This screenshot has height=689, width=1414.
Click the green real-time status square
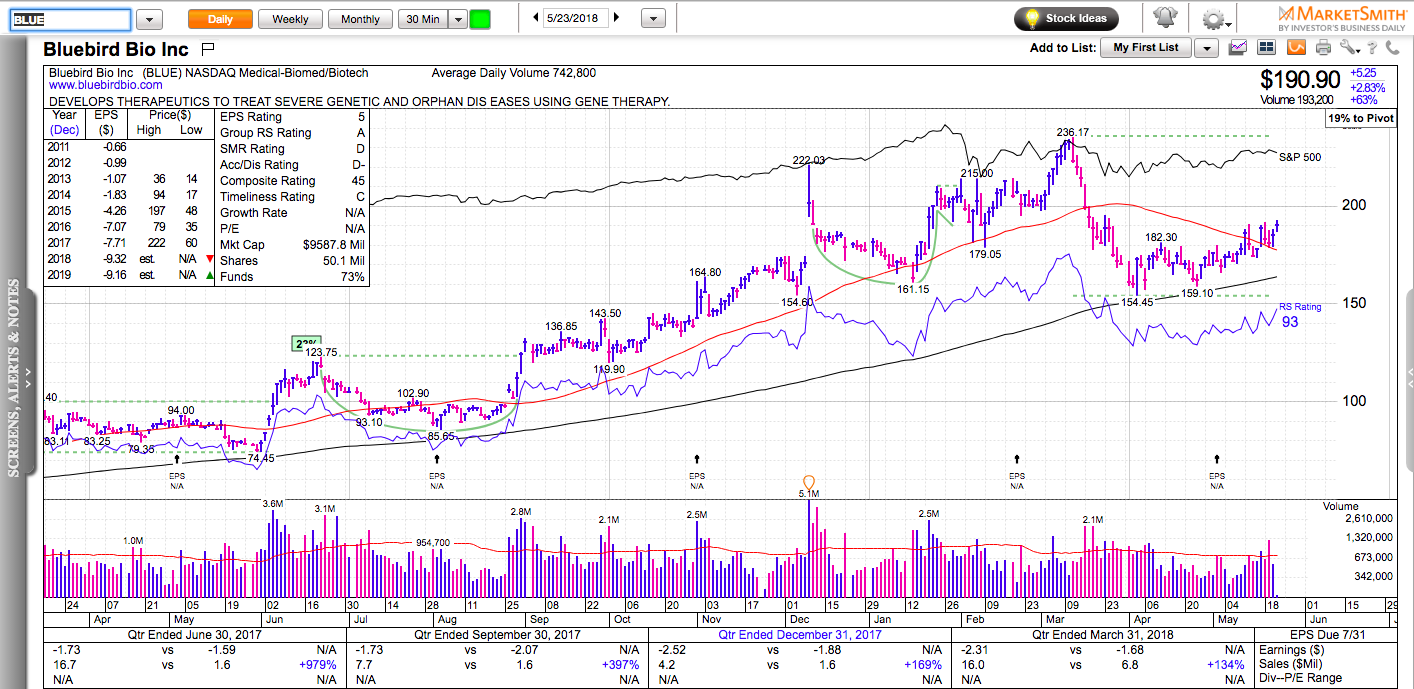(x=480, y=19)
